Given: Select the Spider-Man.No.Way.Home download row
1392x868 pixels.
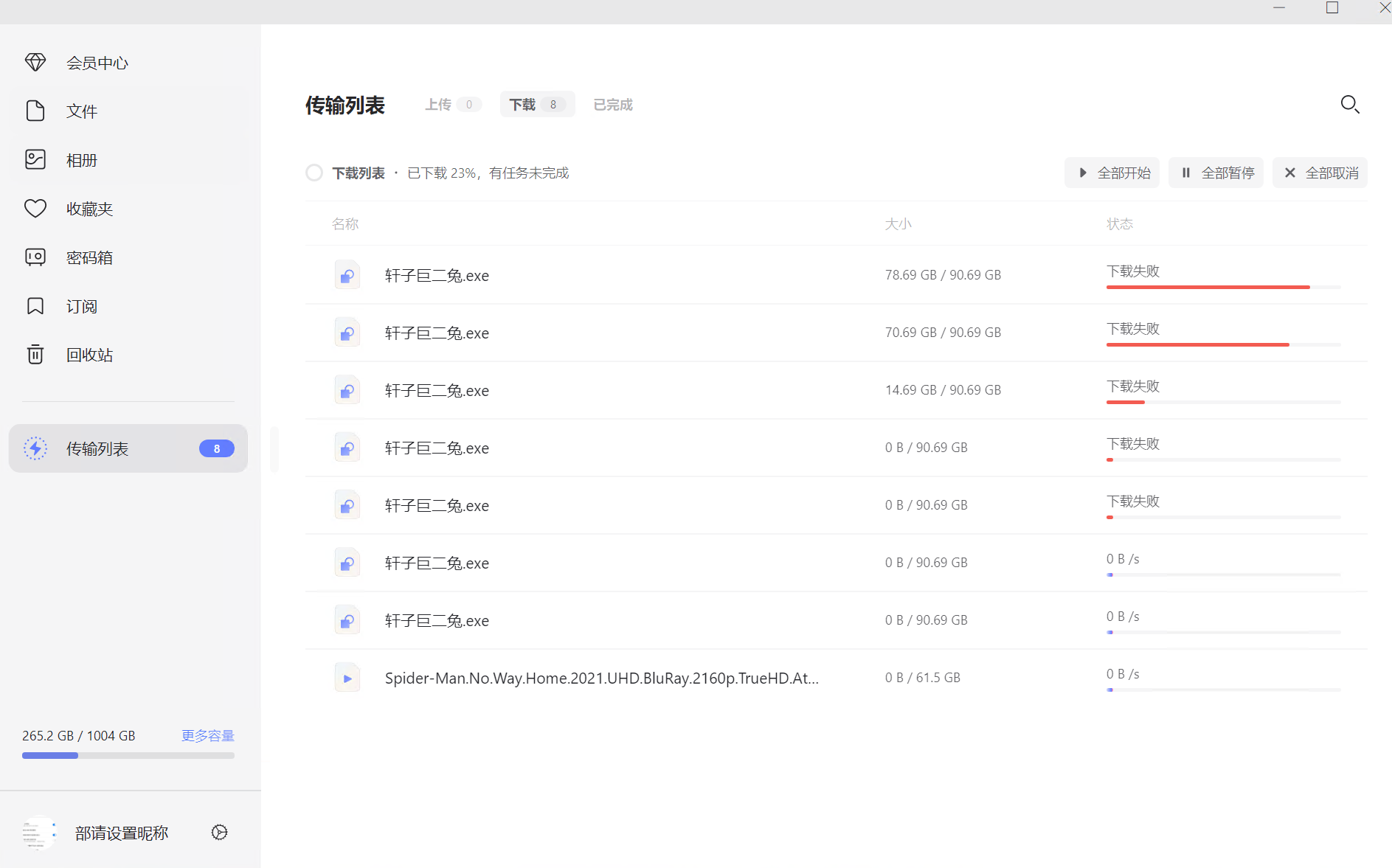Looking at the screenshot, I should click(601, 678).
